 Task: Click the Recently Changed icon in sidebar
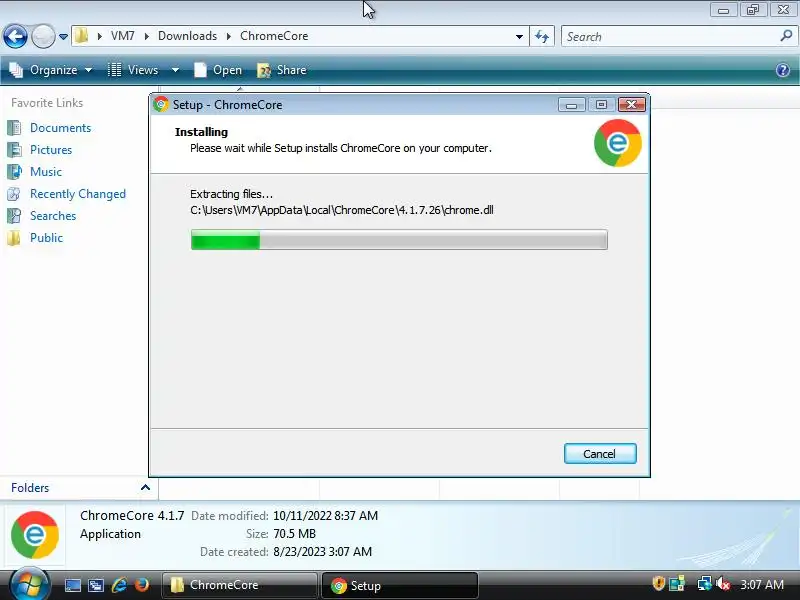(14, 194)
